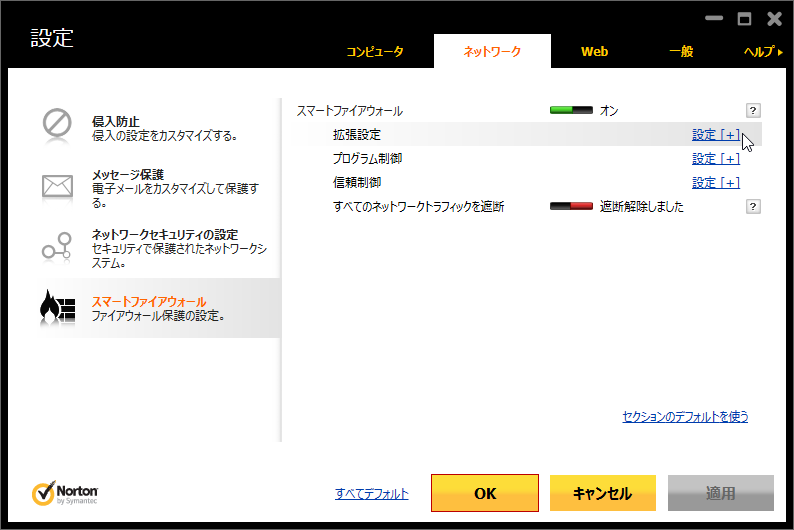This screenshot has width=794, height=530.
Task: Switch to the Web tab
Action: [595, 52]
